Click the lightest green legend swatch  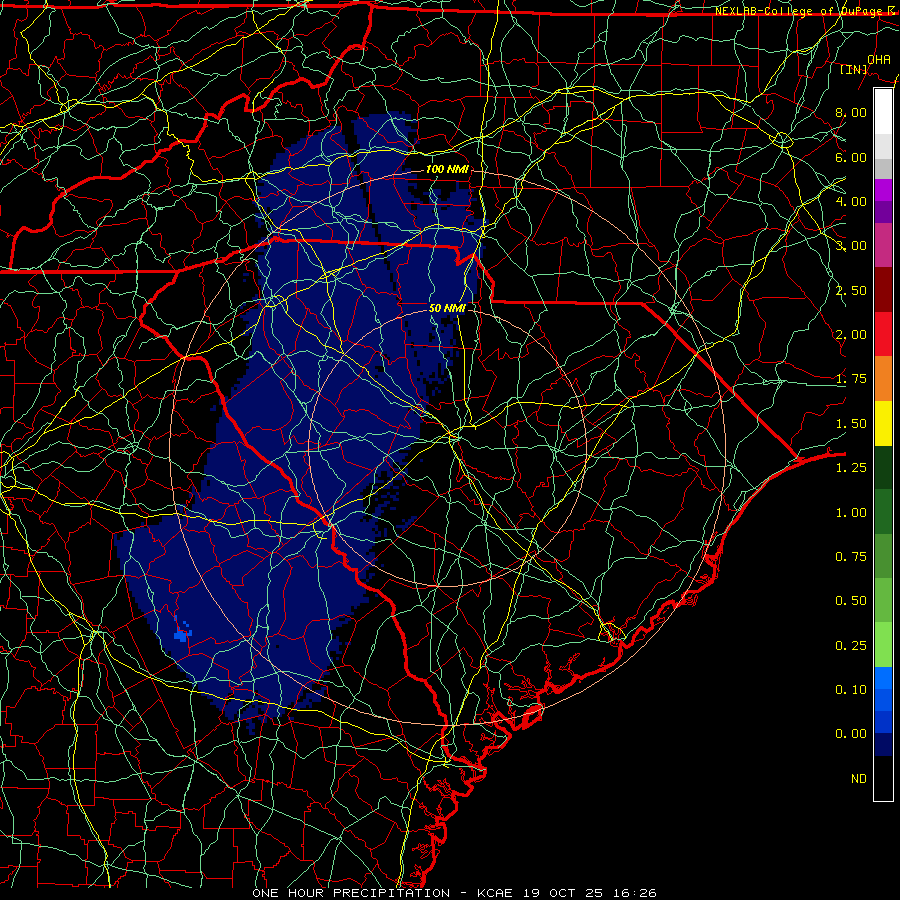(x=883, y=645)
